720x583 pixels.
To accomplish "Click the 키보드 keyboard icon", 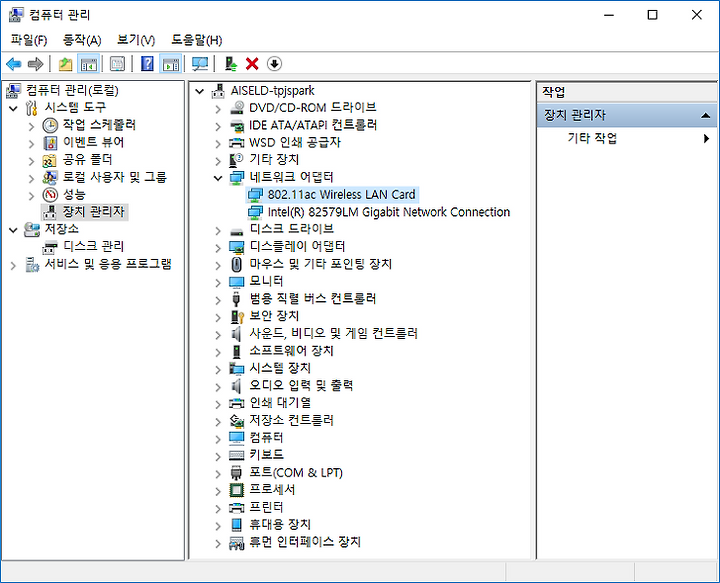I will tap(236, 455).
